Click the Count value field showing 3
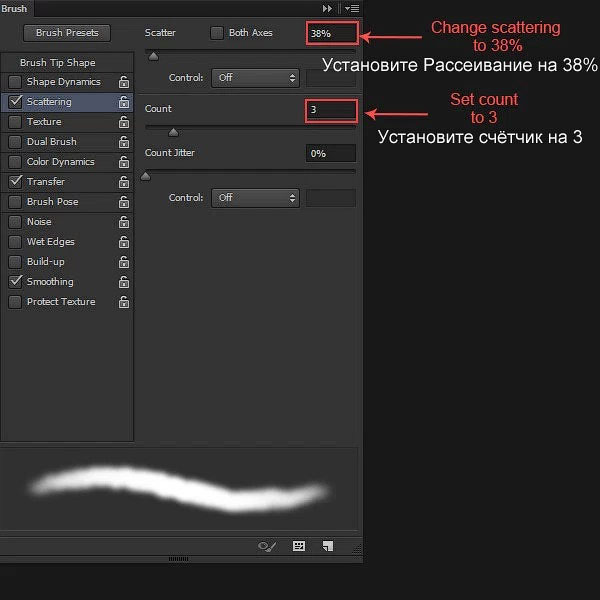The image size is (600, 600). point(331,110)
